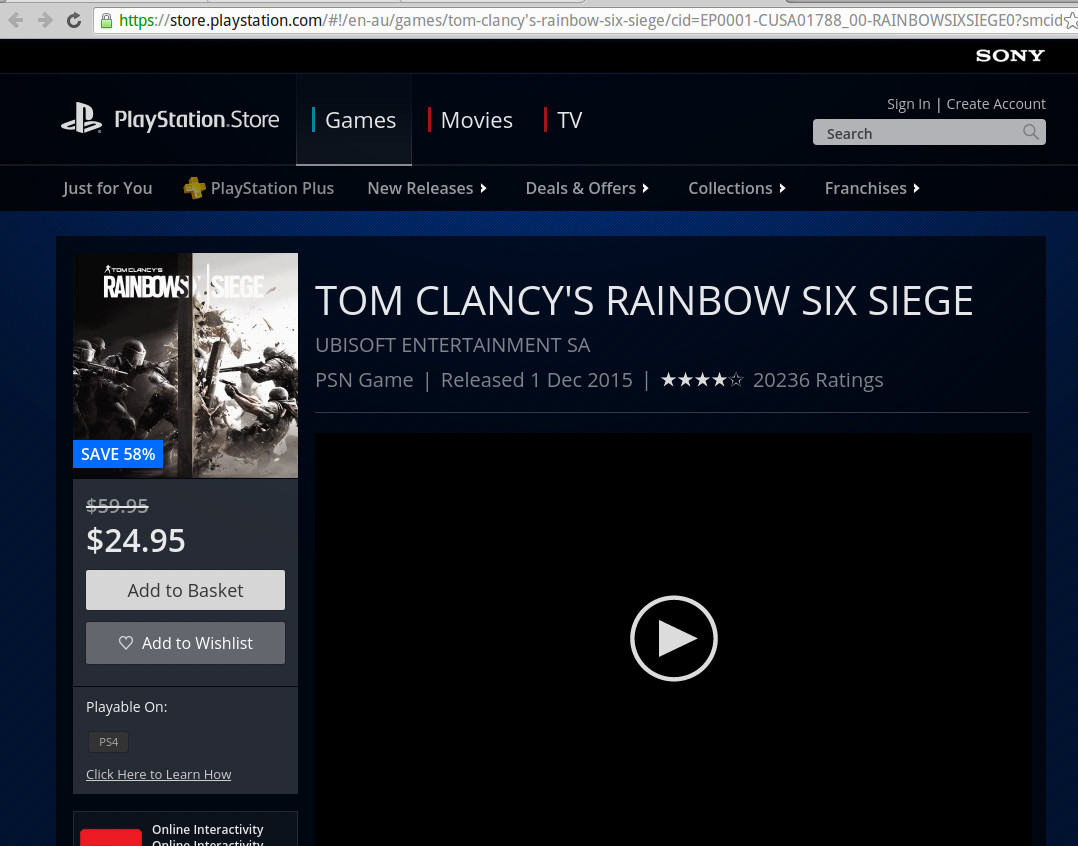Viewport: 1078px width, 846px height.
Task: Click the game title heading
Action: (644, 301)
